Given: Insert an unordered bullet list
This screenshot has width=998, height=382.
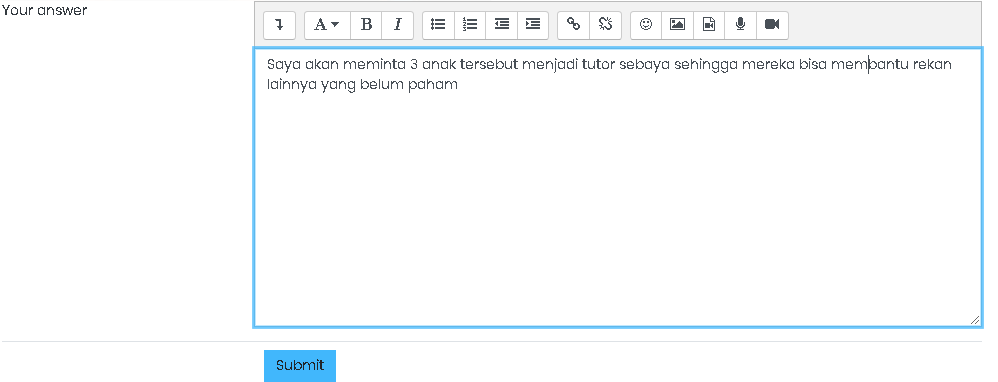Looking at the screenshot, I should (439, 25).
